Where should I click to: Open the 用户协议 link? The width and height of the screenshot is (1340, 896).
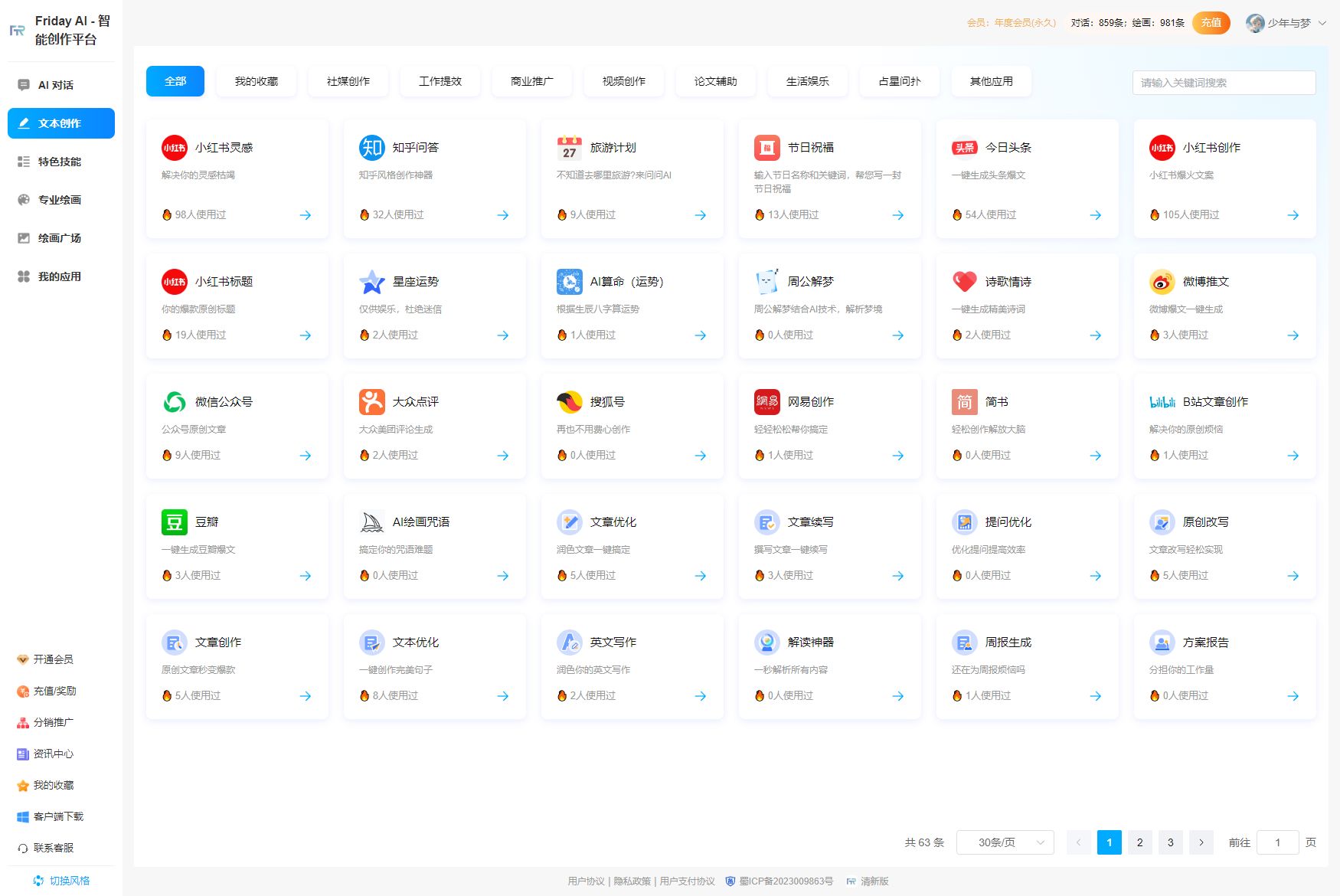(x=586, y=881)
